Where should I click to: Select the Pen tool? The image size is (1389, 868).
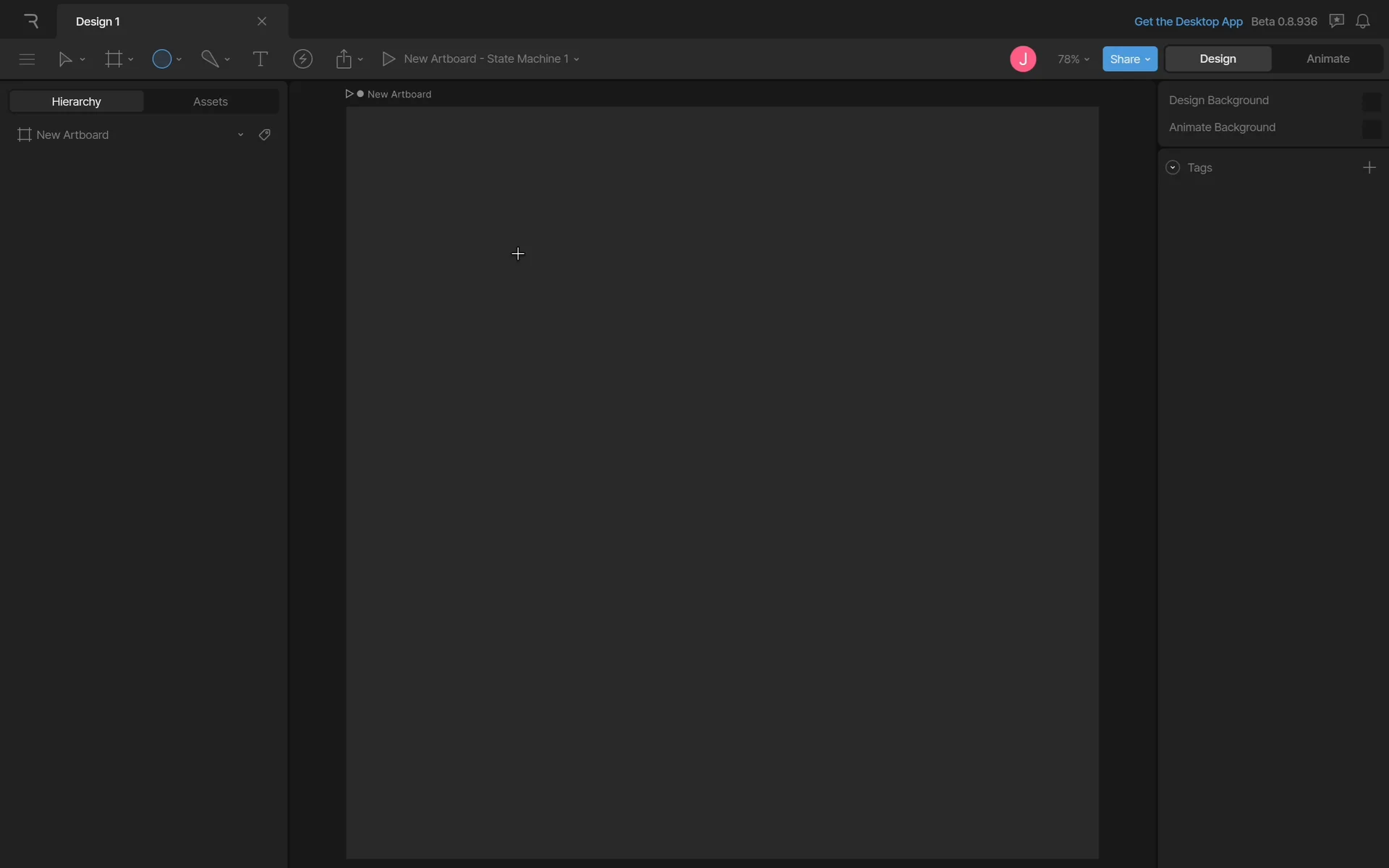point(210,59)
